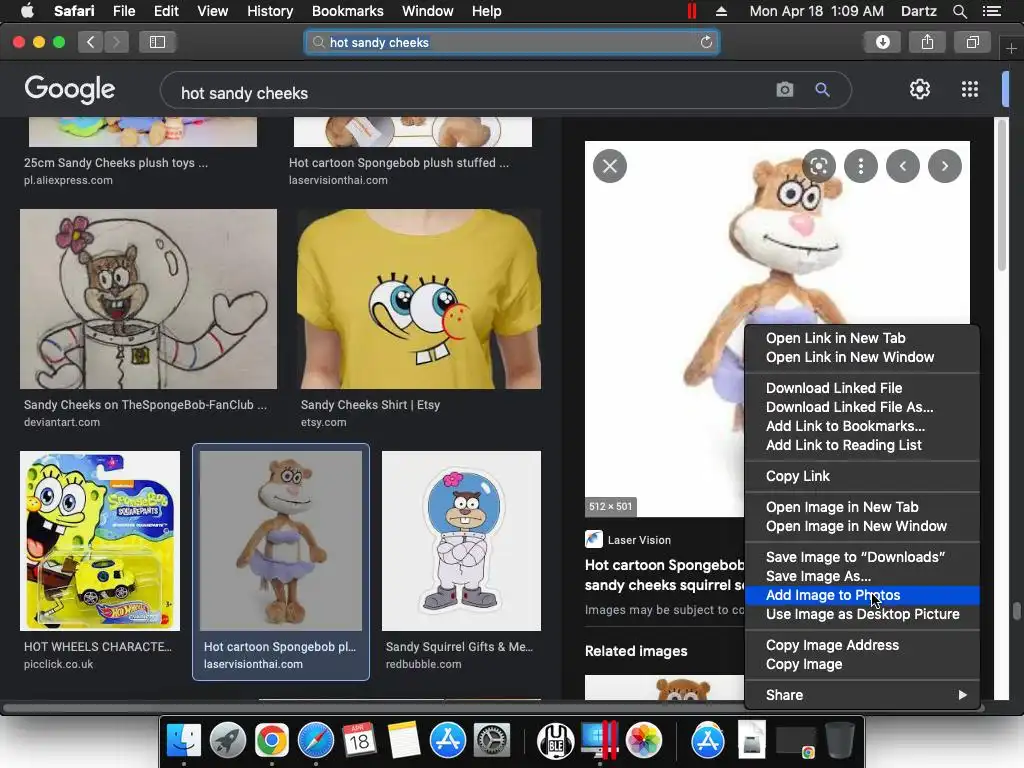The height and width of the screenshot is (768, 1024).
Task: Open Sandy Squirrel sticker redbubble thumbnail
Action: point(461,541)
